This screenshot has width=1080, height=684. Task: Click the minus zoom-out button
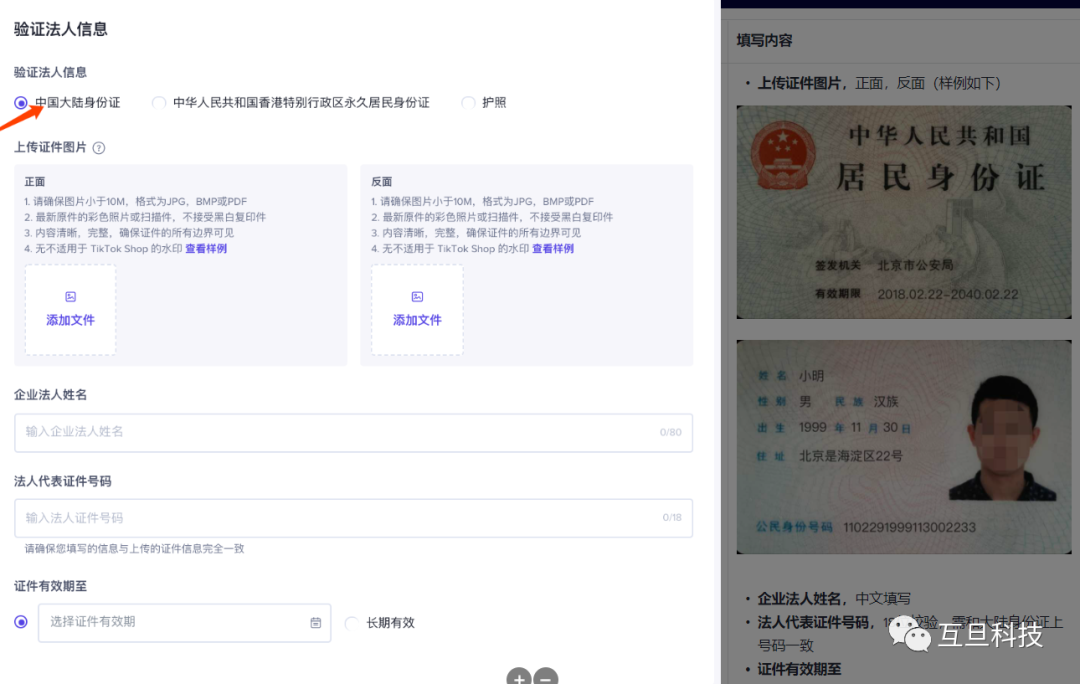click(545, 678)
